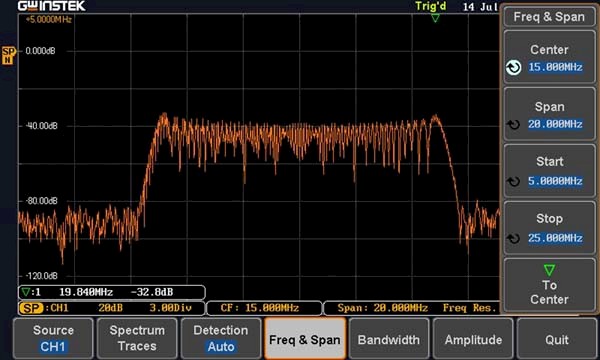Select the 20.000MHz Span value field
This screenshot has height=360, width=600.
pyautogui.click(x=555, y=124)
